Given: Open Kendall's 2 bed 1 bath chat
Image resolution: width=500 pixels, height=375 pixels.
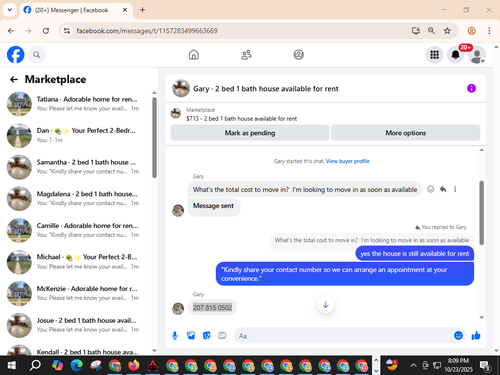Looking at the screenshot, I should (x=79, y=350).
